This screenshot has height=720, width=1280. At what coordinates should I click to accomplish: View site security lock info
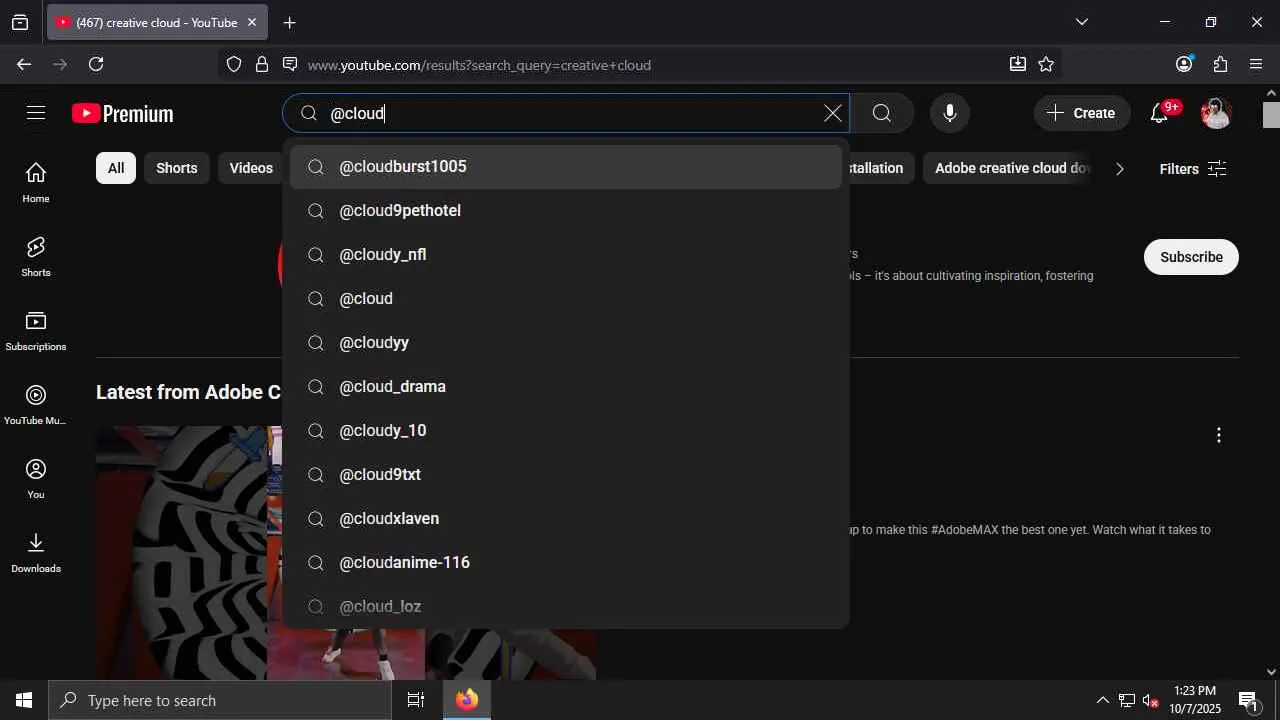262,64
